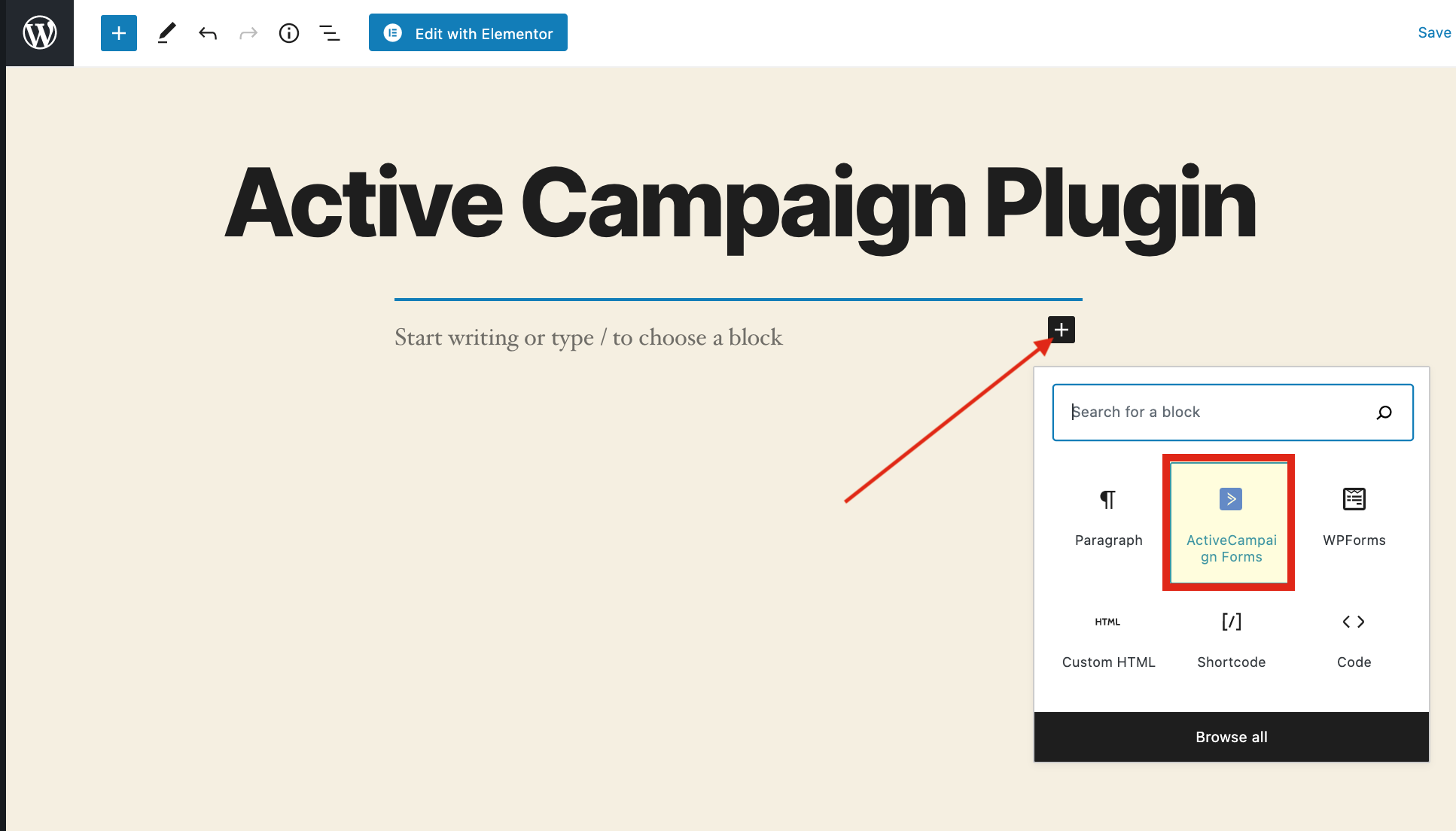Click the Shortcode block icon
This screenshot has height=831, width=1456.
(1231, 622)
